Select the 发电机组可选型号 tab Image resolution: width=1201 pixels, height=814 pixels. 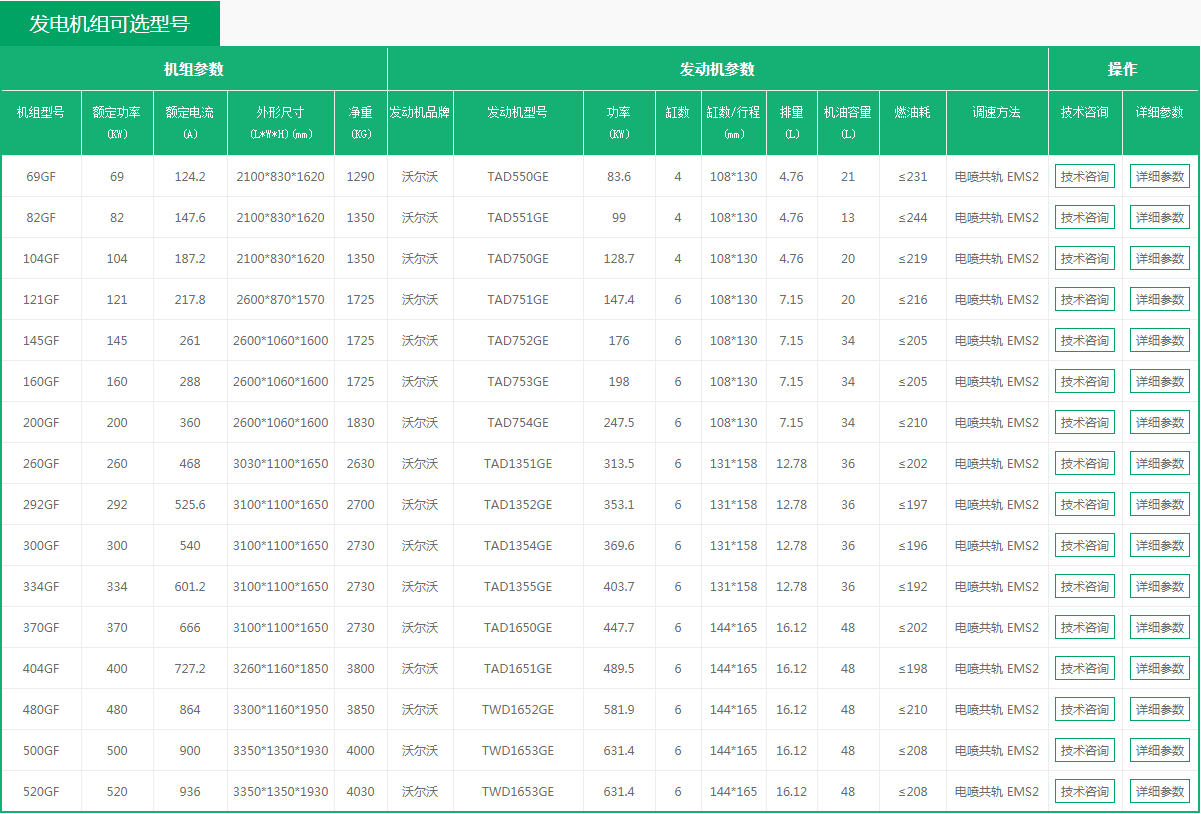pos(109,23)
